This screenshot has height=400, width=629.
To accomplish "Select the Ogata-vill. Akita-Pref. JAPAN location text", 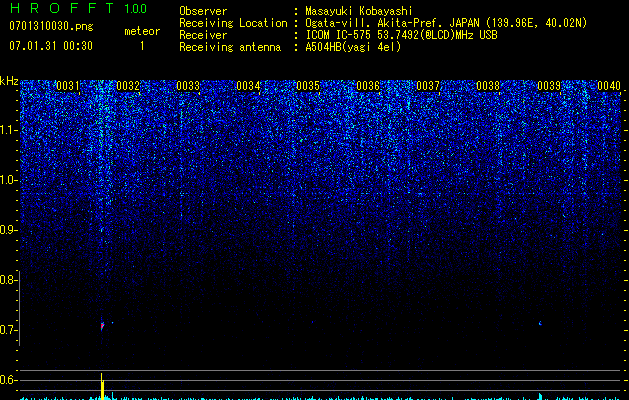I will point(446,23).
